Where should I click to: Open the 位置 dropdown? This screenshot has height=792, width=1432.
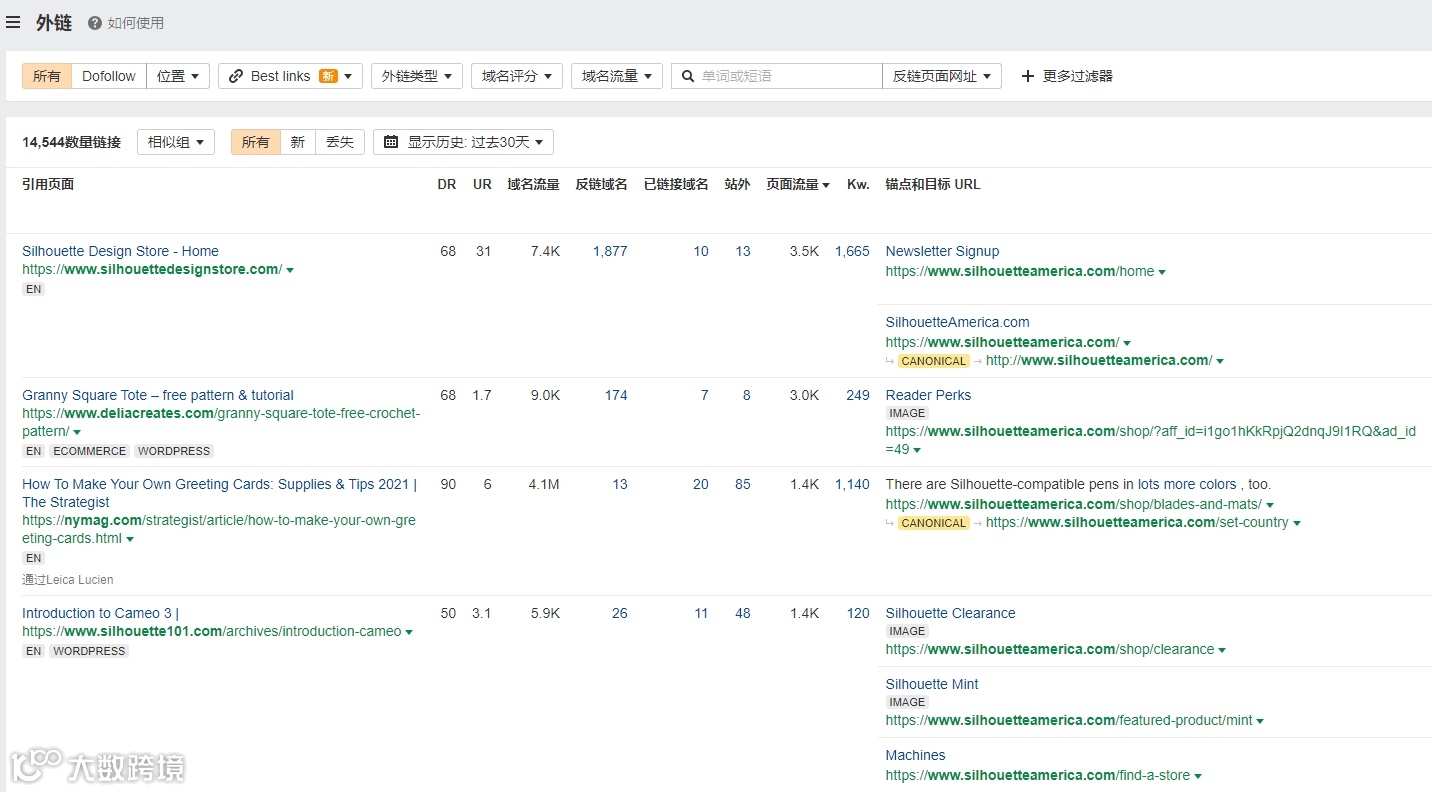[x=178, y=76]
